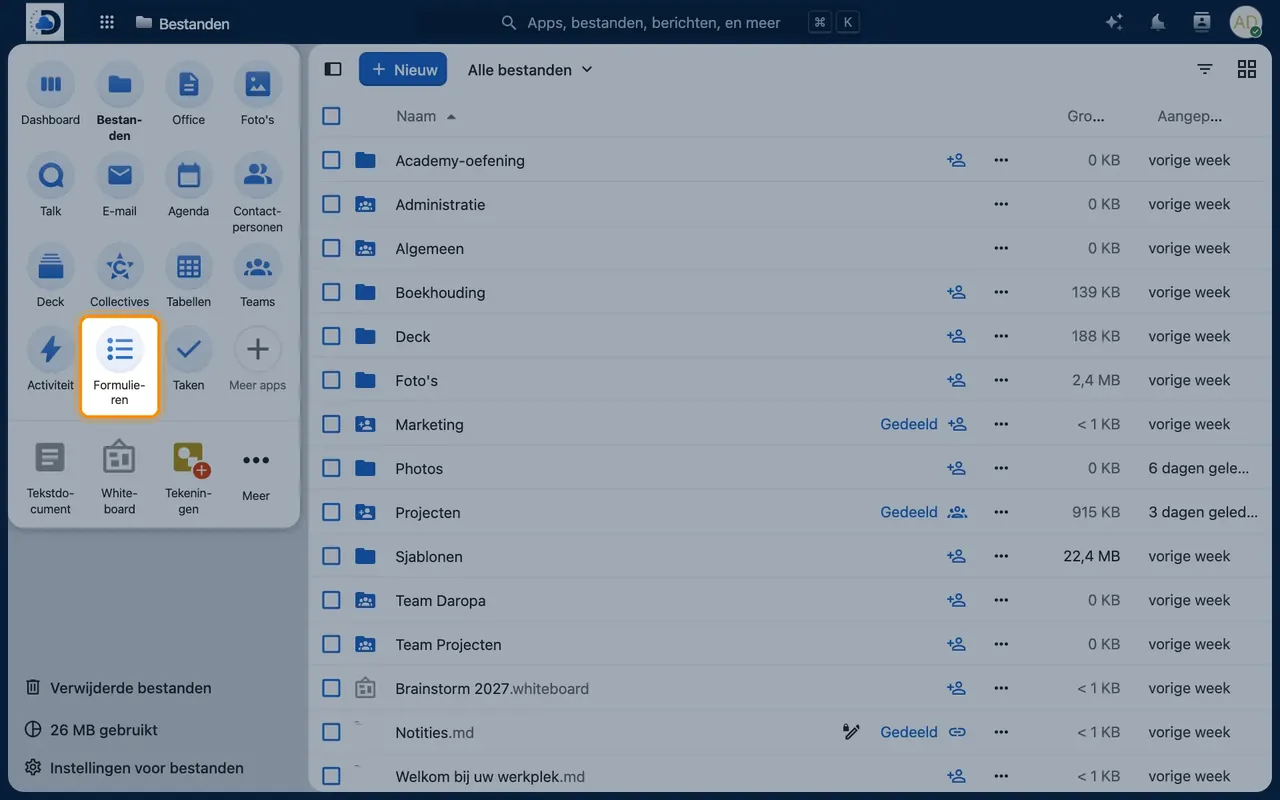Open the Teams app

(257, 277)
